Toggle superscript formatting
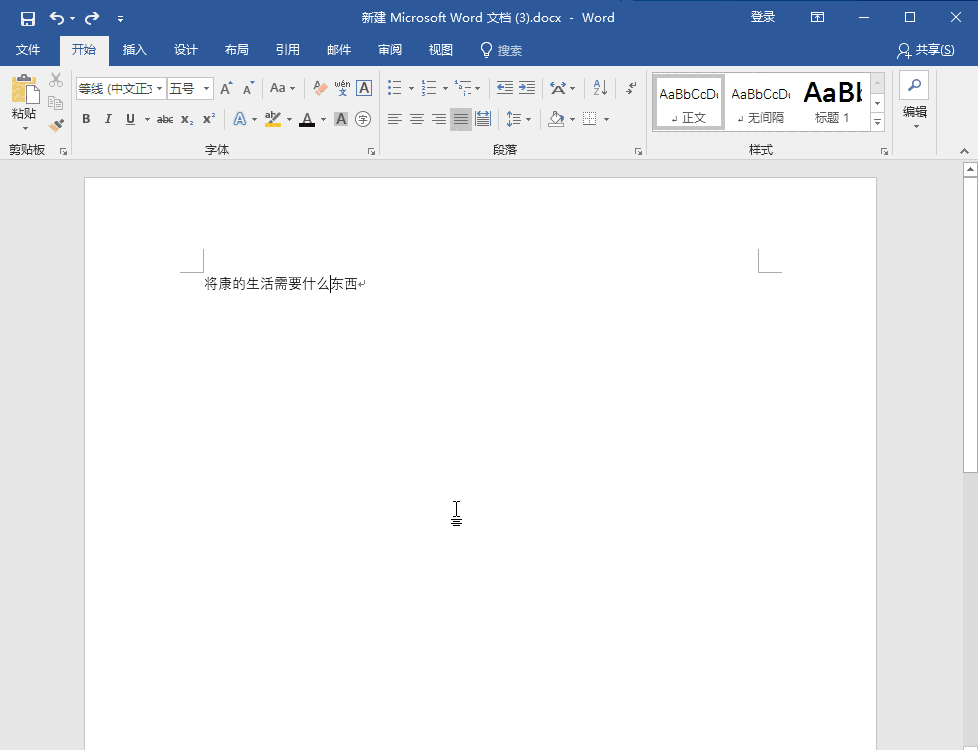 point(209,119)
